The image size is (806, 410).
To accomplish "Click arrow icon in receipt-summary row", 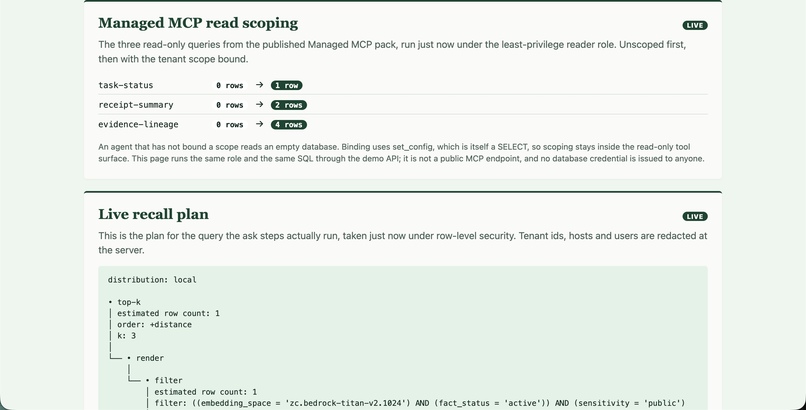I will 260,104.
